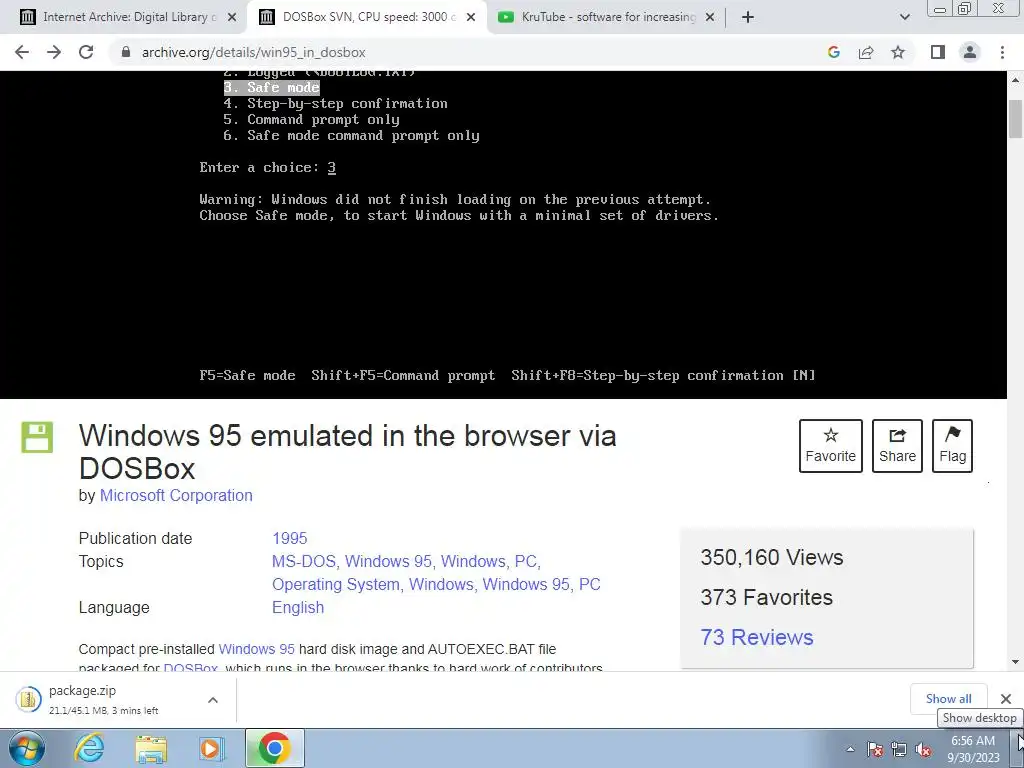The image size is (1024, 768).
Task: Open the Windows Start menu
Action: 27,748
